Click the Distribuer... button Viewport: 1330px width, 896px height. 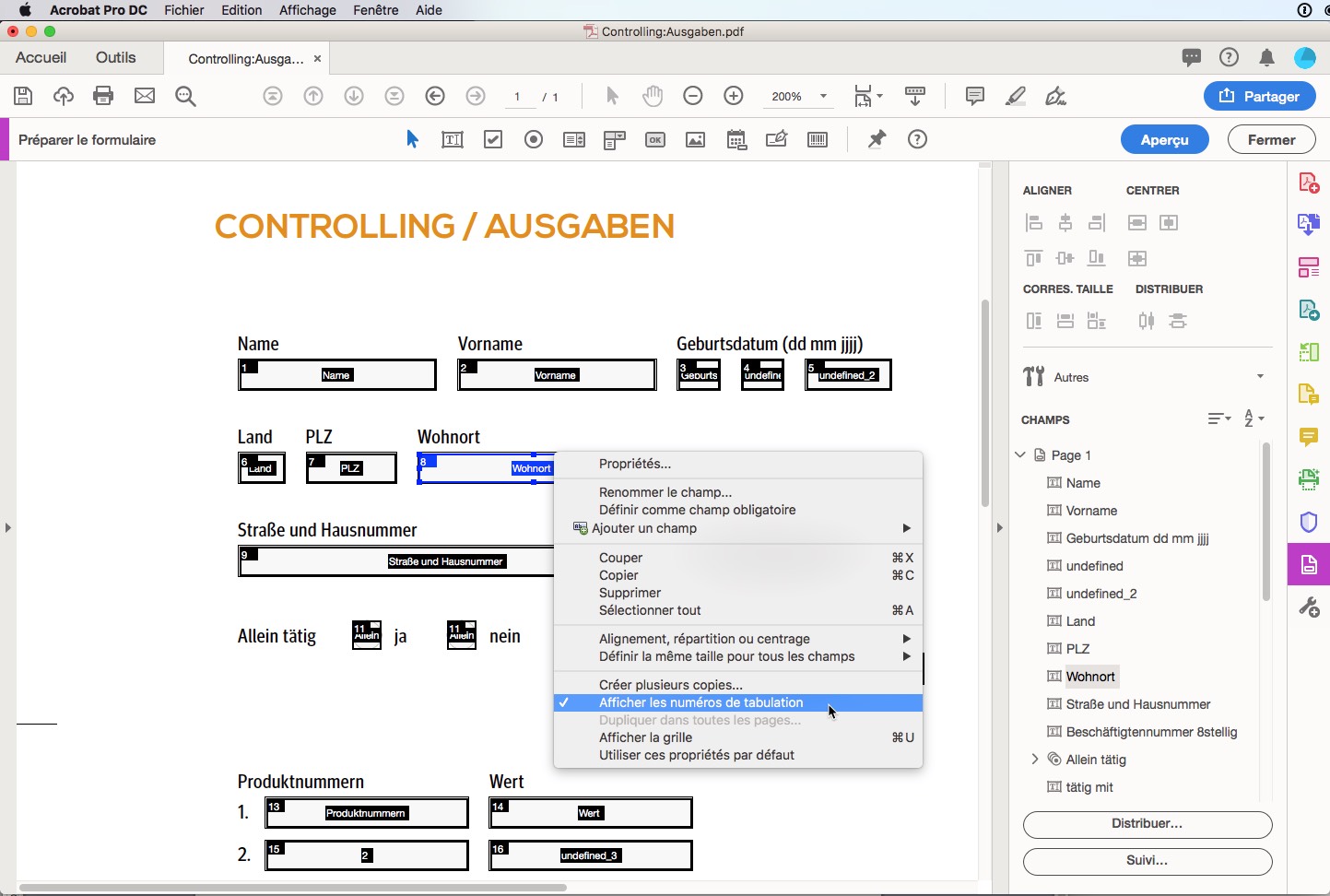pyautogui.click(x=1148, y=824)
